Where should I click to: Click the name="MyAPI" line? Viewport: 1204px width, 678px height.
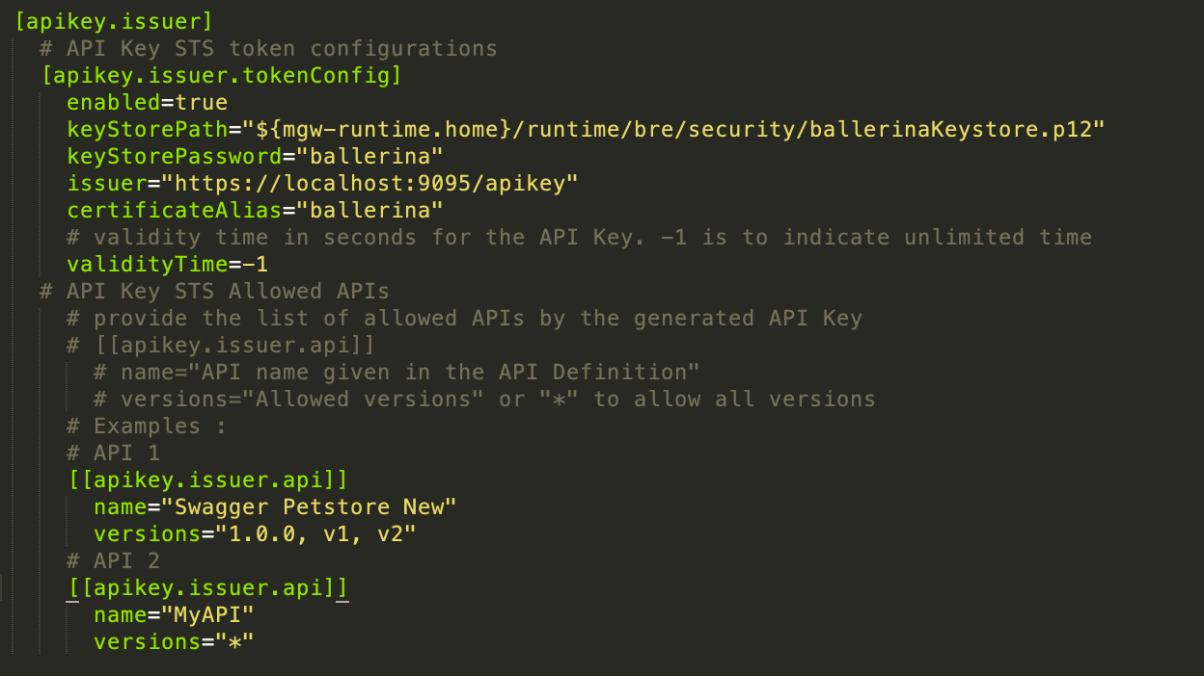[x=174, y=615]
